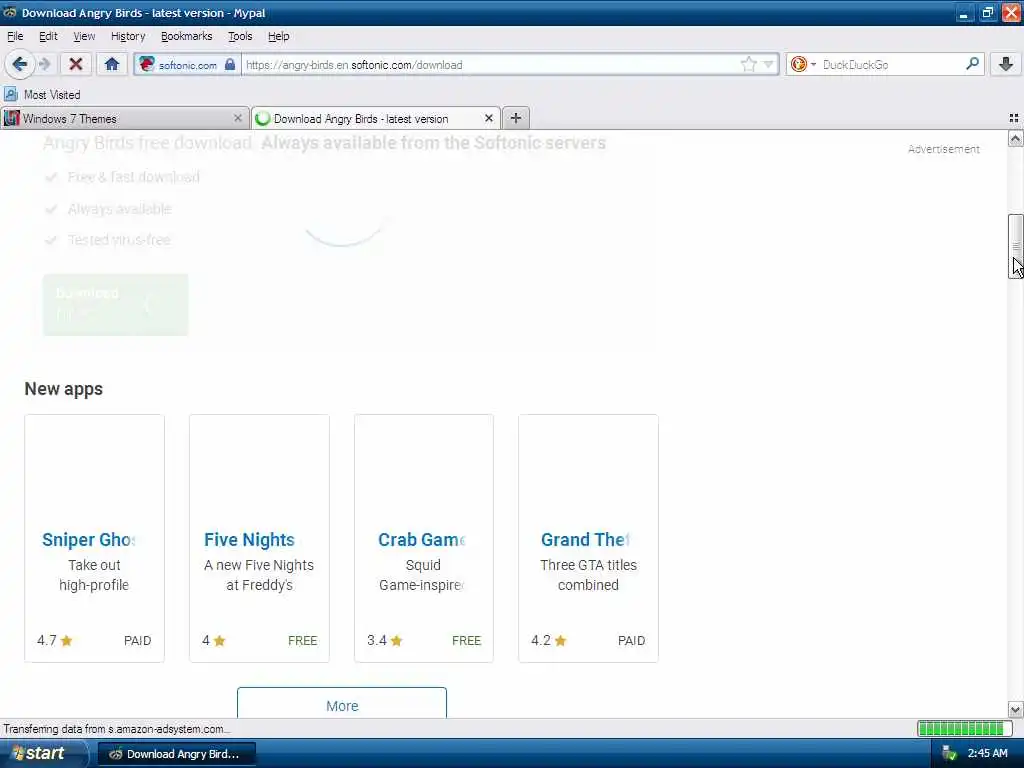Click the 2:45 AM taskbar clock
Viewport: 1024px width, 768px height.
coord(987,754)
